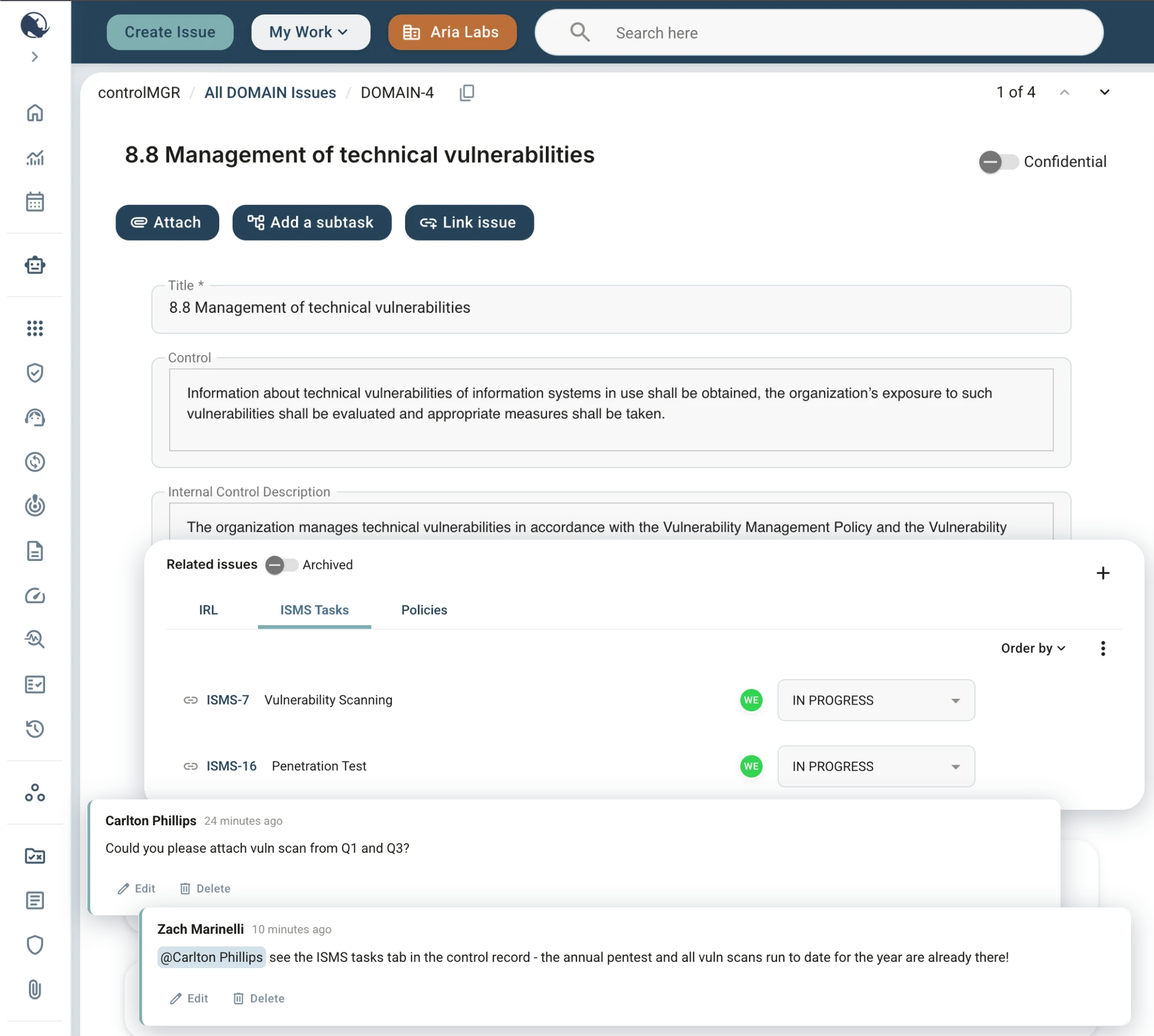Open the checklist icon in the sidebar
Screen dimensions: 1154x1036
(35, 685)
